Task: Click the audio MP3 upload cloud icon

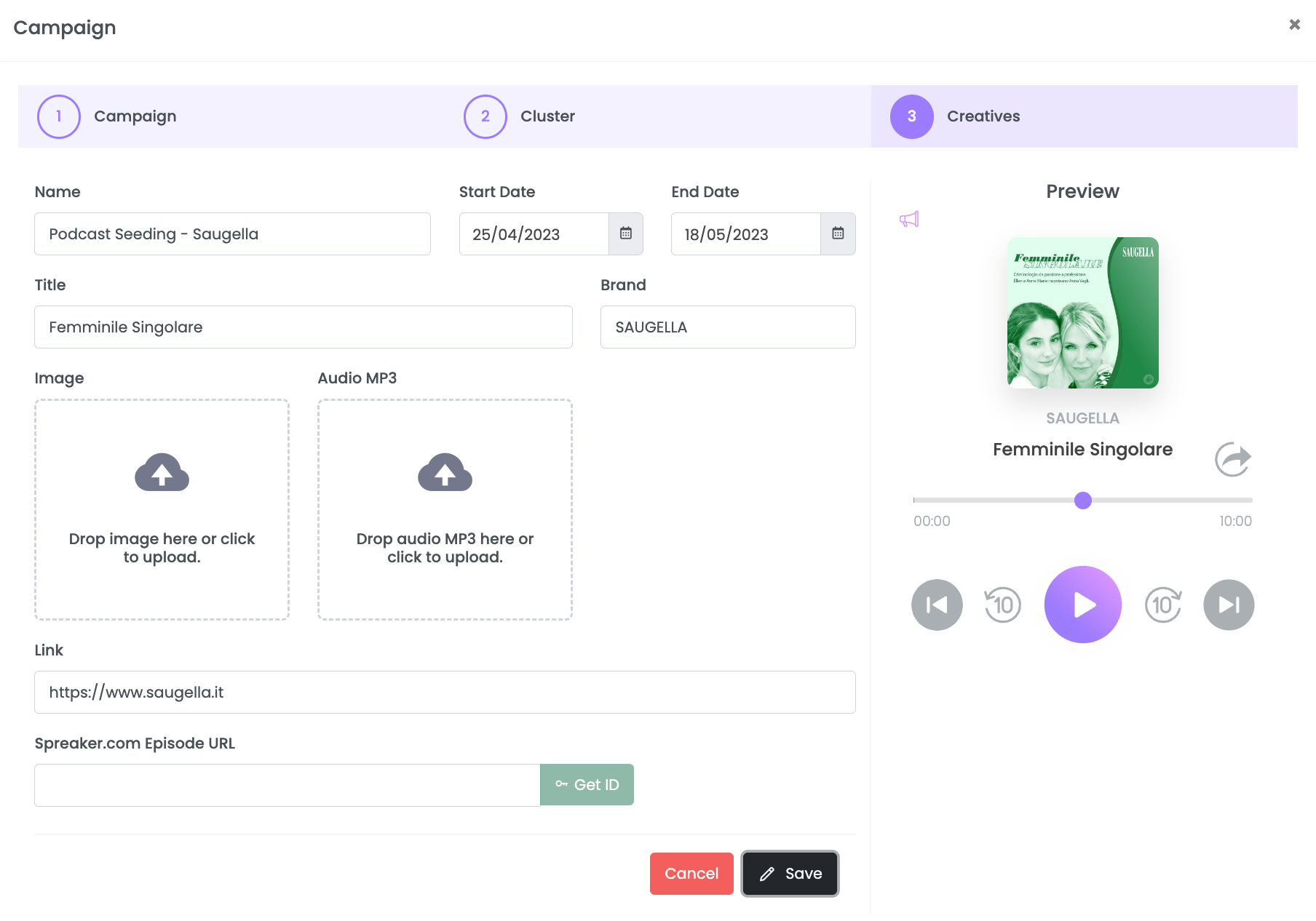Action: 445,473
